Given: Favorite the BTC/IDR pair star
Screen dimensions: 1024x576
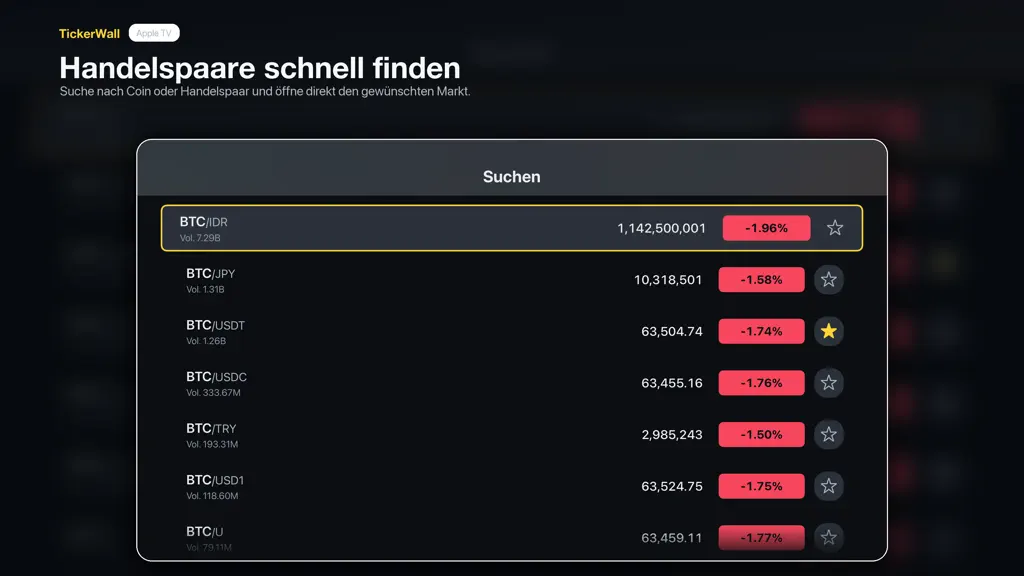Looking at the screenshot, I should tap(835, 228).
